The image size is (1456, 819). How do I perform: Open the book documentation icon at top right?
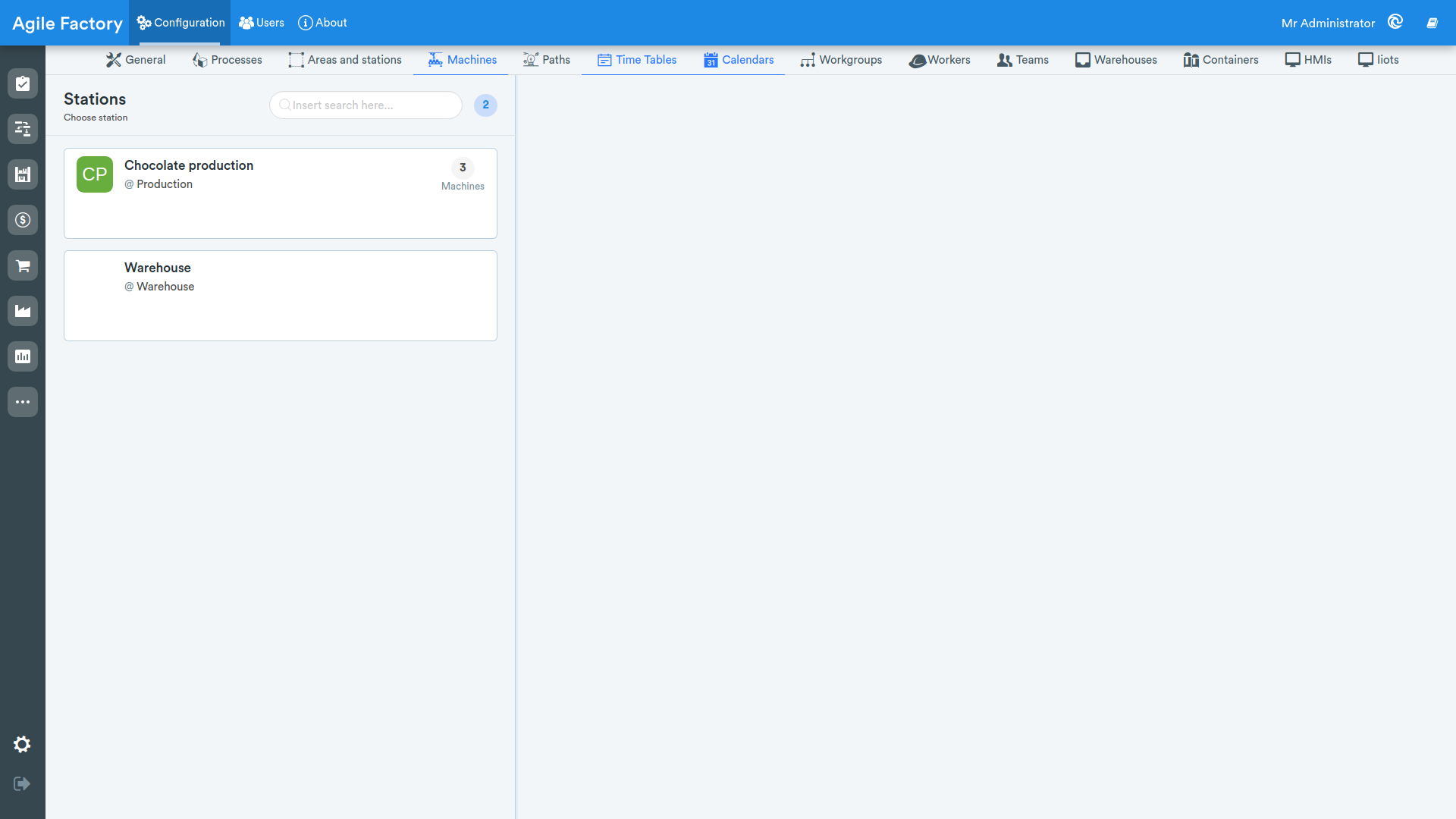[x=1432, y=23]
